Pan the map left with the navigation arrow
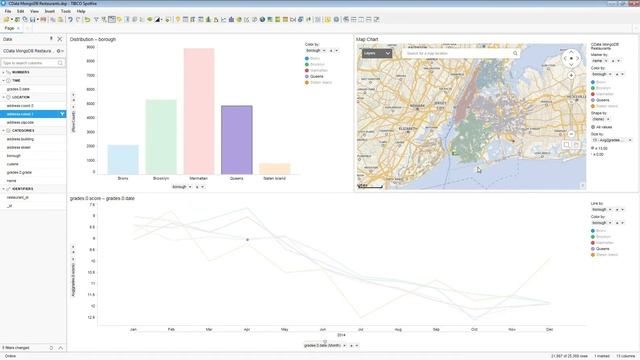The width and height of the screenshot is (640, 360). 565,58
